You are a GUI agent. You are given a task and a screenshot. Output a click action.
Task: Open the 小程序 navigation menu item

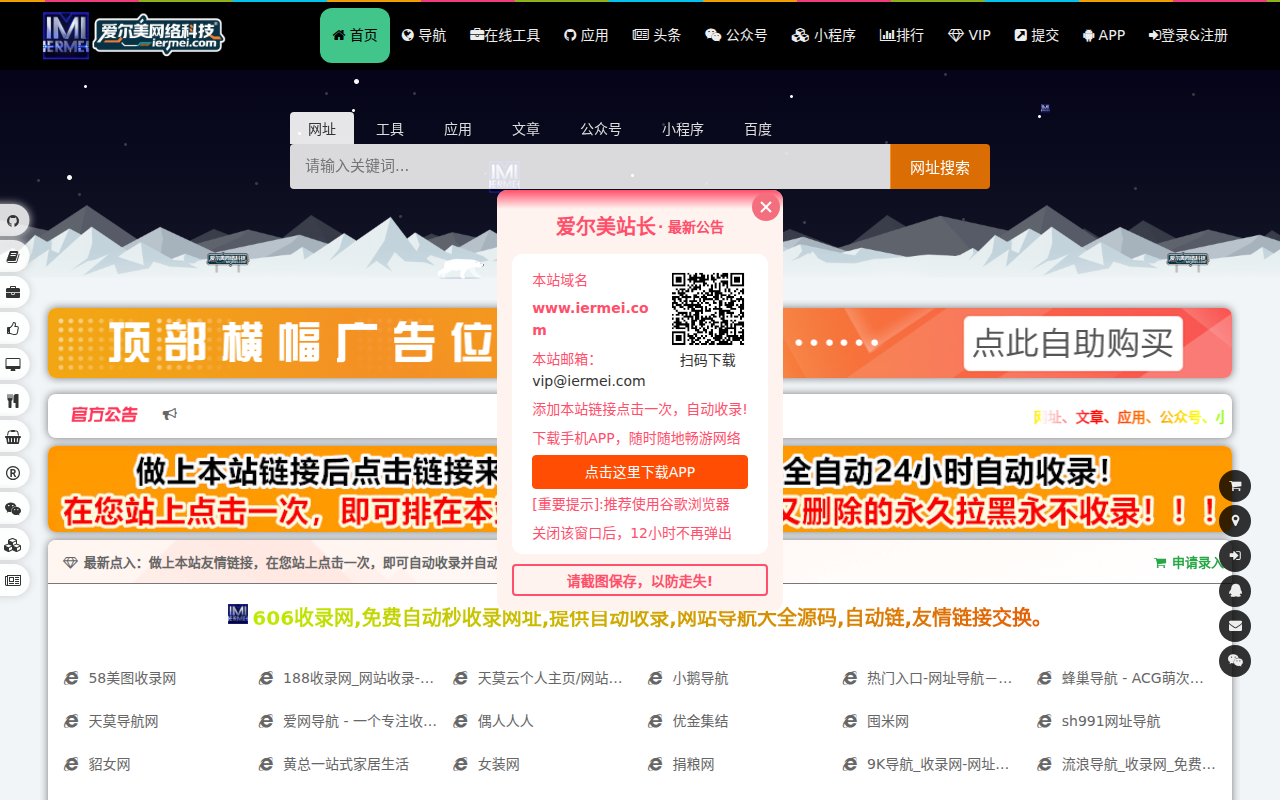(822, 34)
